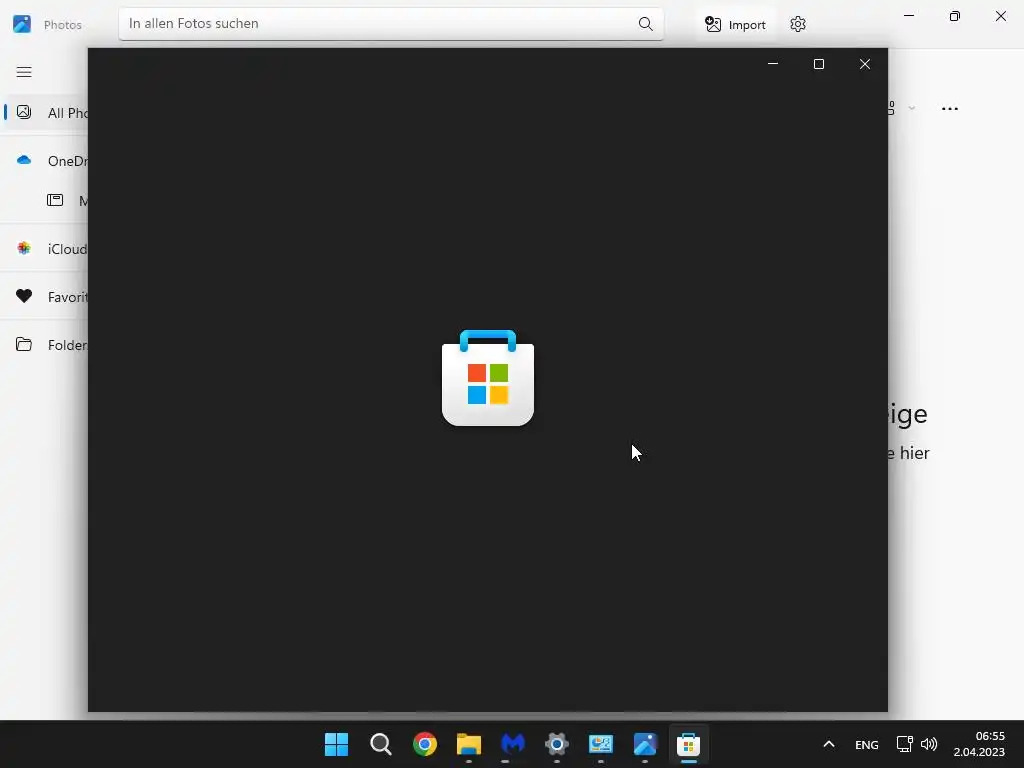Close the Photos window
The width and height of the screenshot is (1024, 768).
point(1000,16)
